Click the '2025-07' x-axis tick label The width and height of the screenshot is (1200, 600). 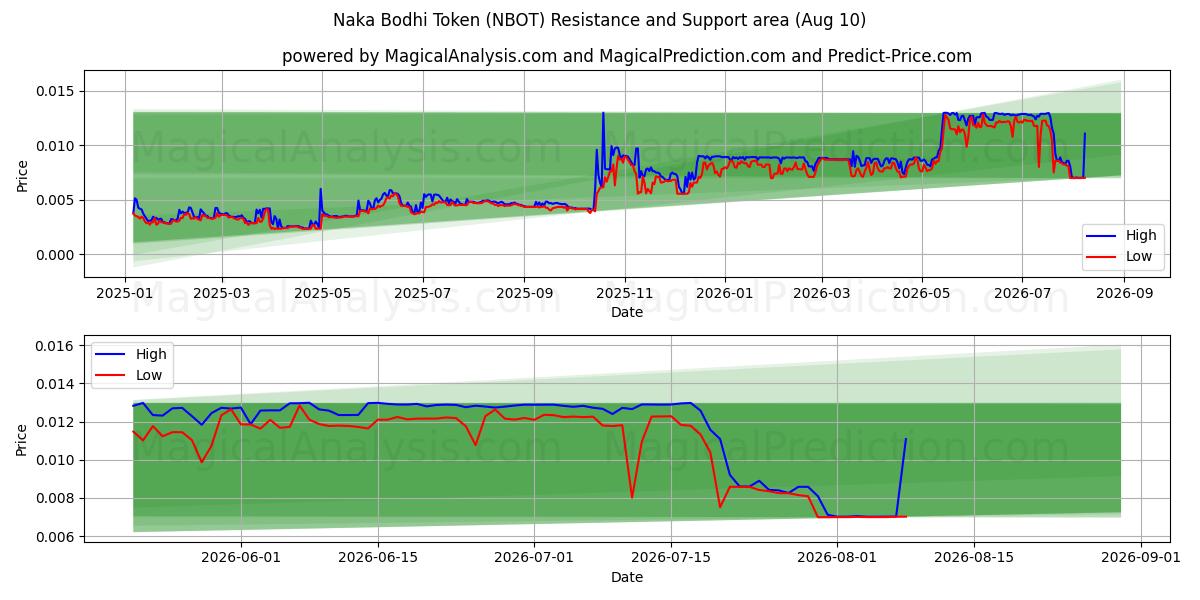422,294
